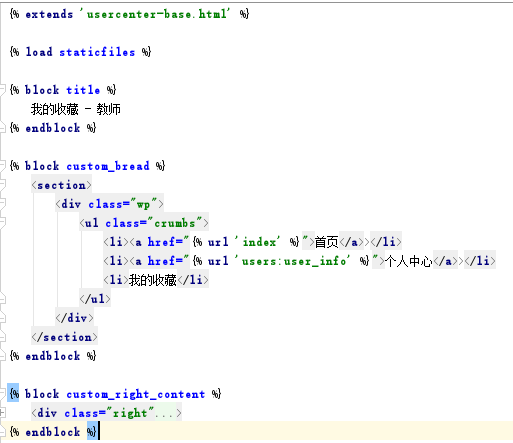Open the folded "..." ellipsis placeholder
This screenshot has width=513, height=443.
click(x=165, y=414)
